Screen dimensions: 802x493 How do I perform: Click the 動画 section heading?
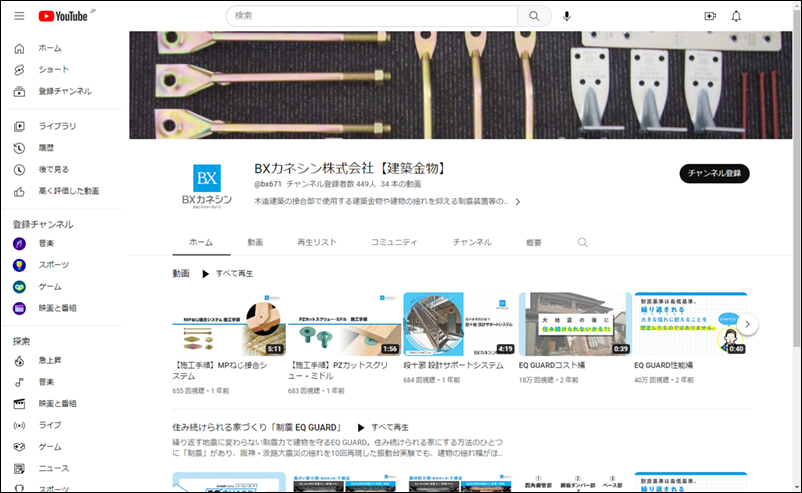point(181,274)
